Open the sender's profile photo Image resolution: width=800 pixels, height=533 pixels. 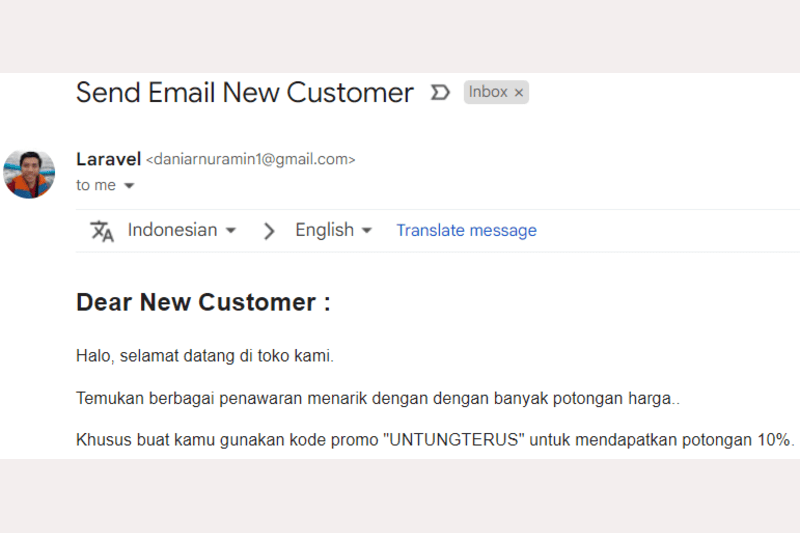29,173
